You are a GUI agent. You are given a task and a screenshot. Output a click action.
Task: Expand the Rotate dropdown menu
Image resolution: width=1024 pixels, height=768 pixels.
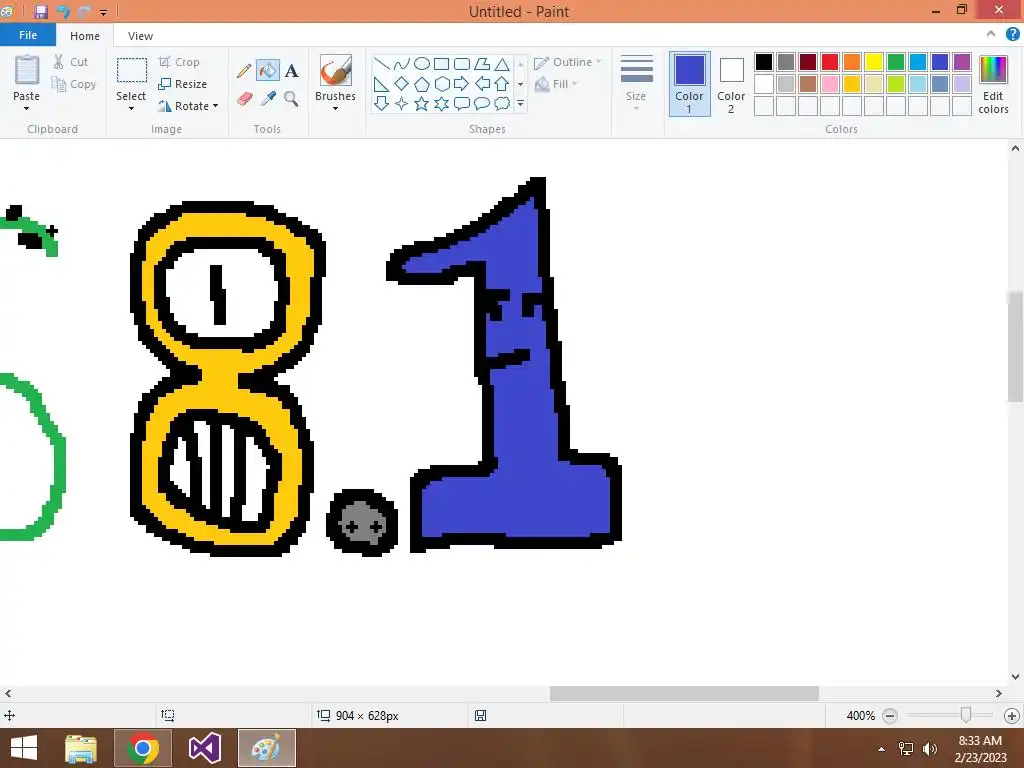click(216, 106)
